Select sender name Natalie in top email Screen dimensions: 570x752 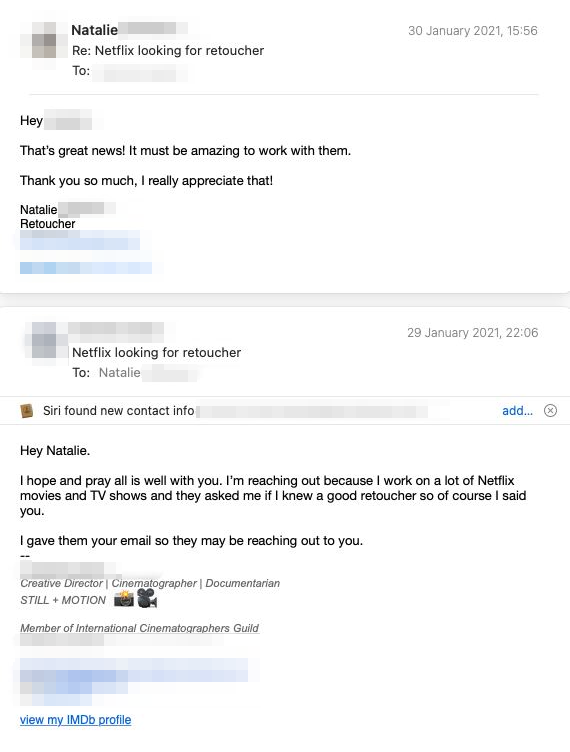click(x=94, y=30)
